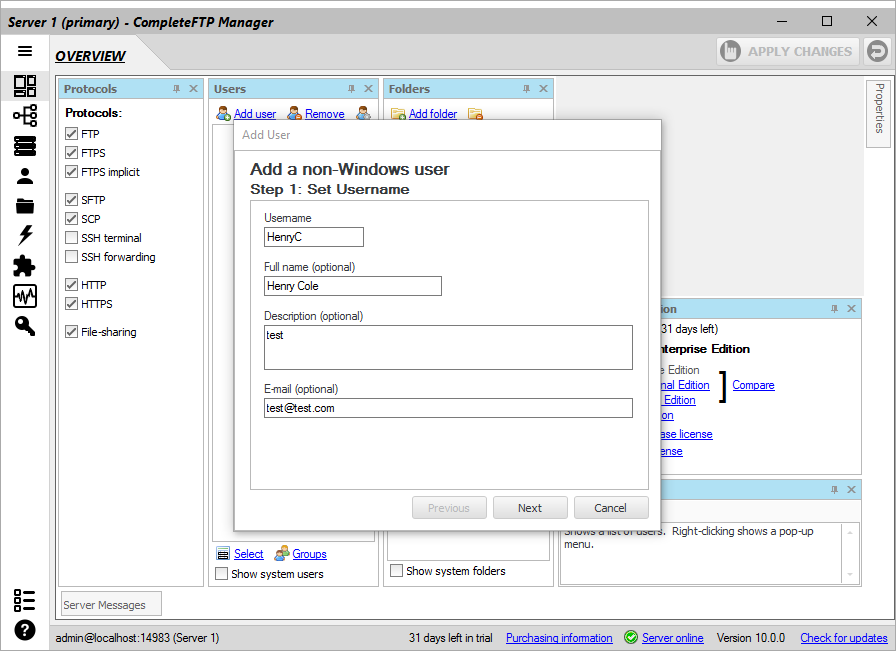Enable the SSH forwarding checkbox

(x=71, y=256)
